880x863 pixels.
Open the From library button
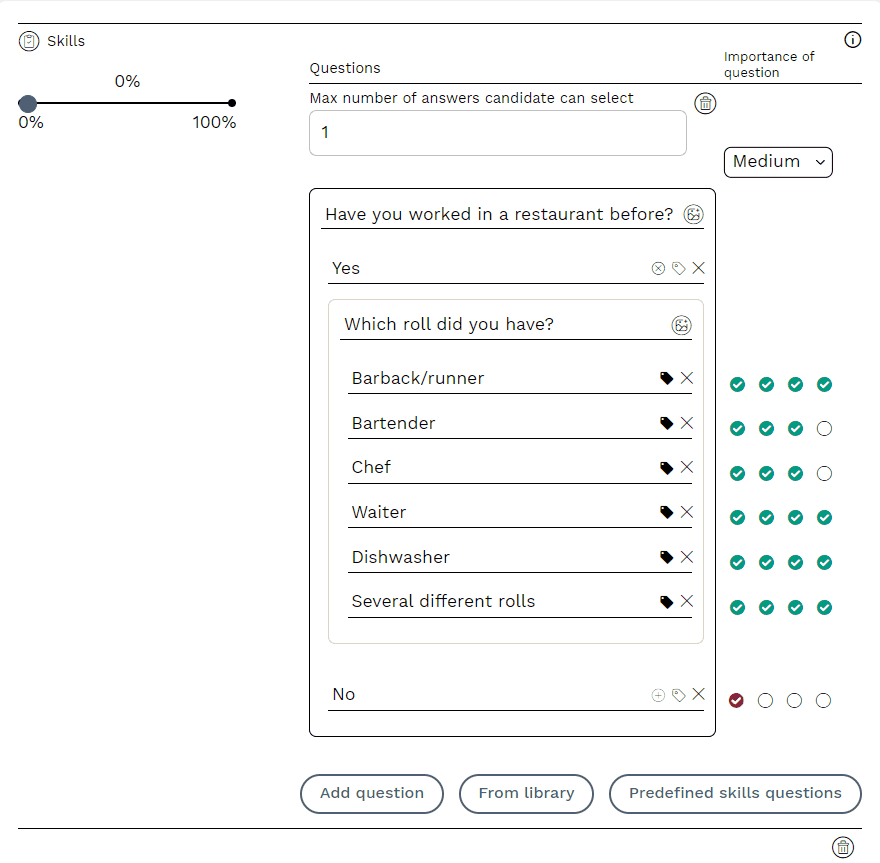526,794
